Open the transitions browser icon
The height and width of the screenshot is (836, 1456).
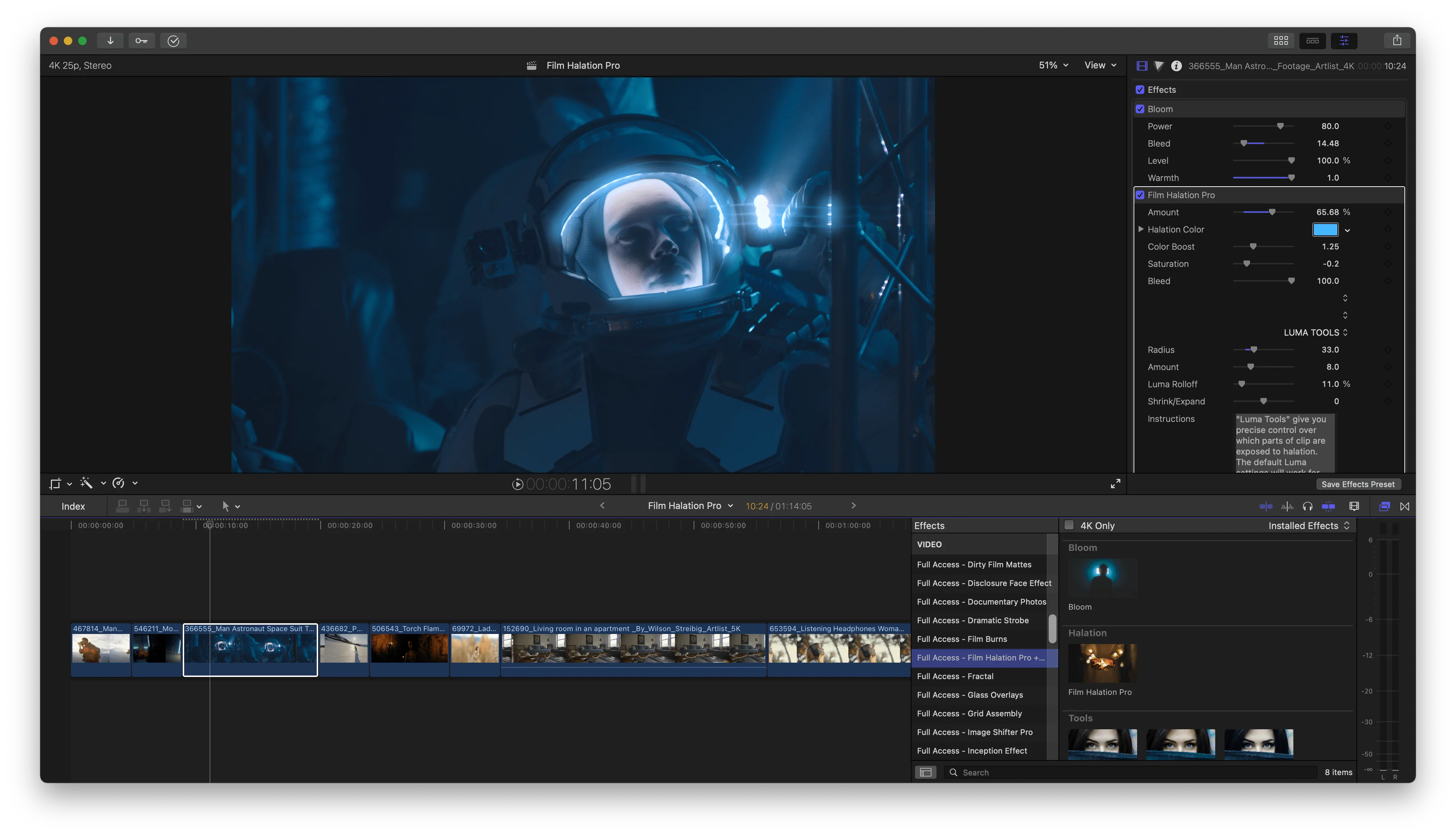[x=1405, y=506]
